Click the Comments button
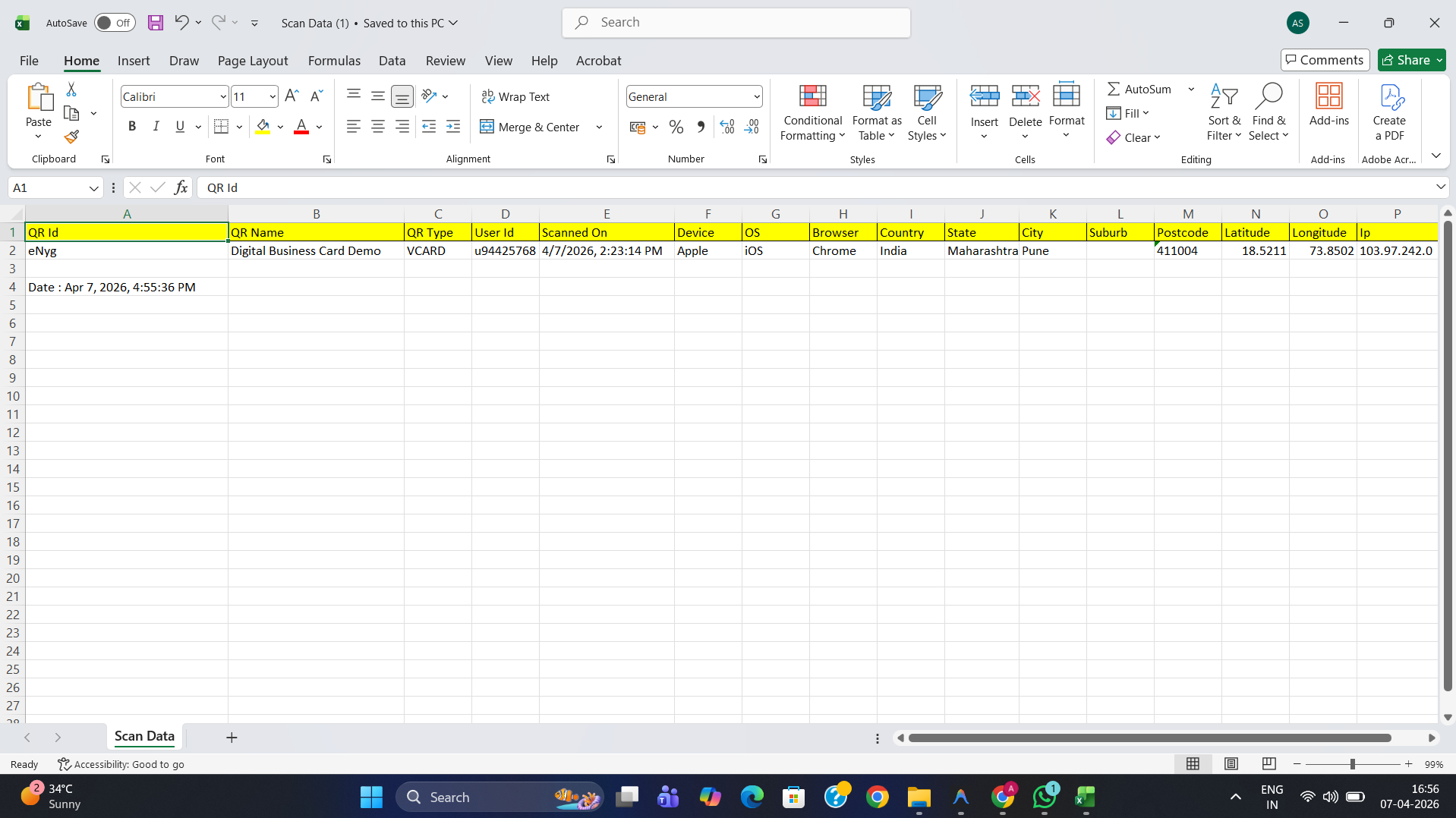This screenshot has width=1456, height=818. click(1324, 60)
